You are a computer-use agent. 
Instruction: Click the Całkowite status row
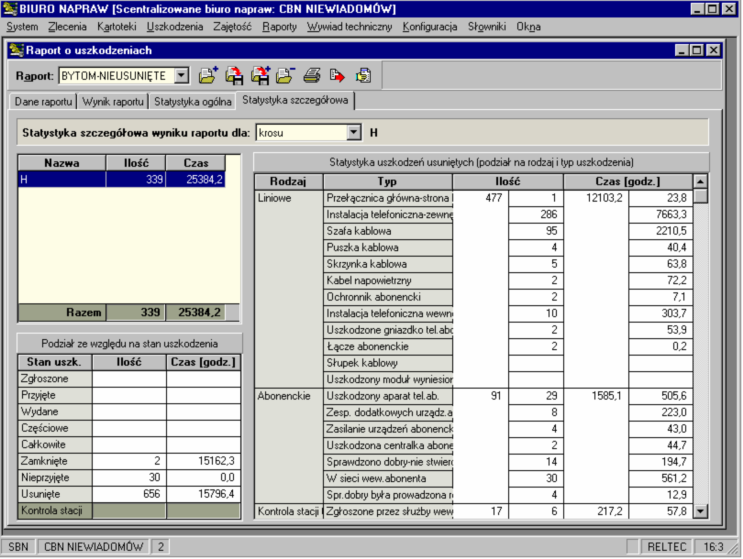point(129,444)
